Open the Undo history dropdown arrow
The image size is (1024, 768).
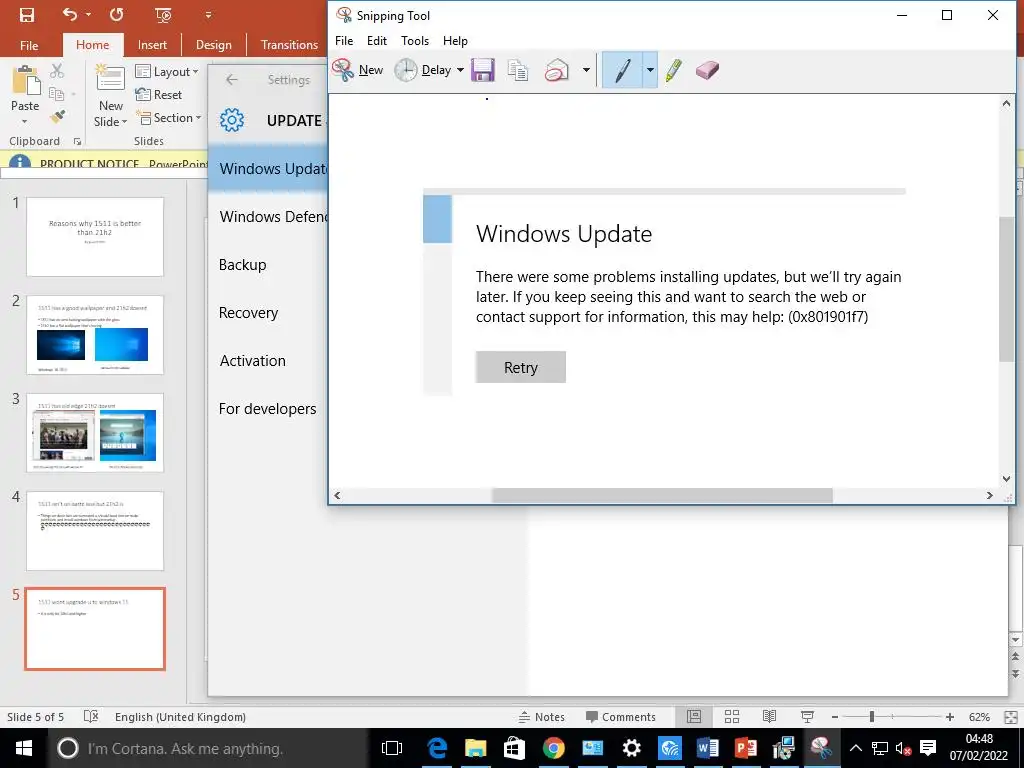pos(88,14)
